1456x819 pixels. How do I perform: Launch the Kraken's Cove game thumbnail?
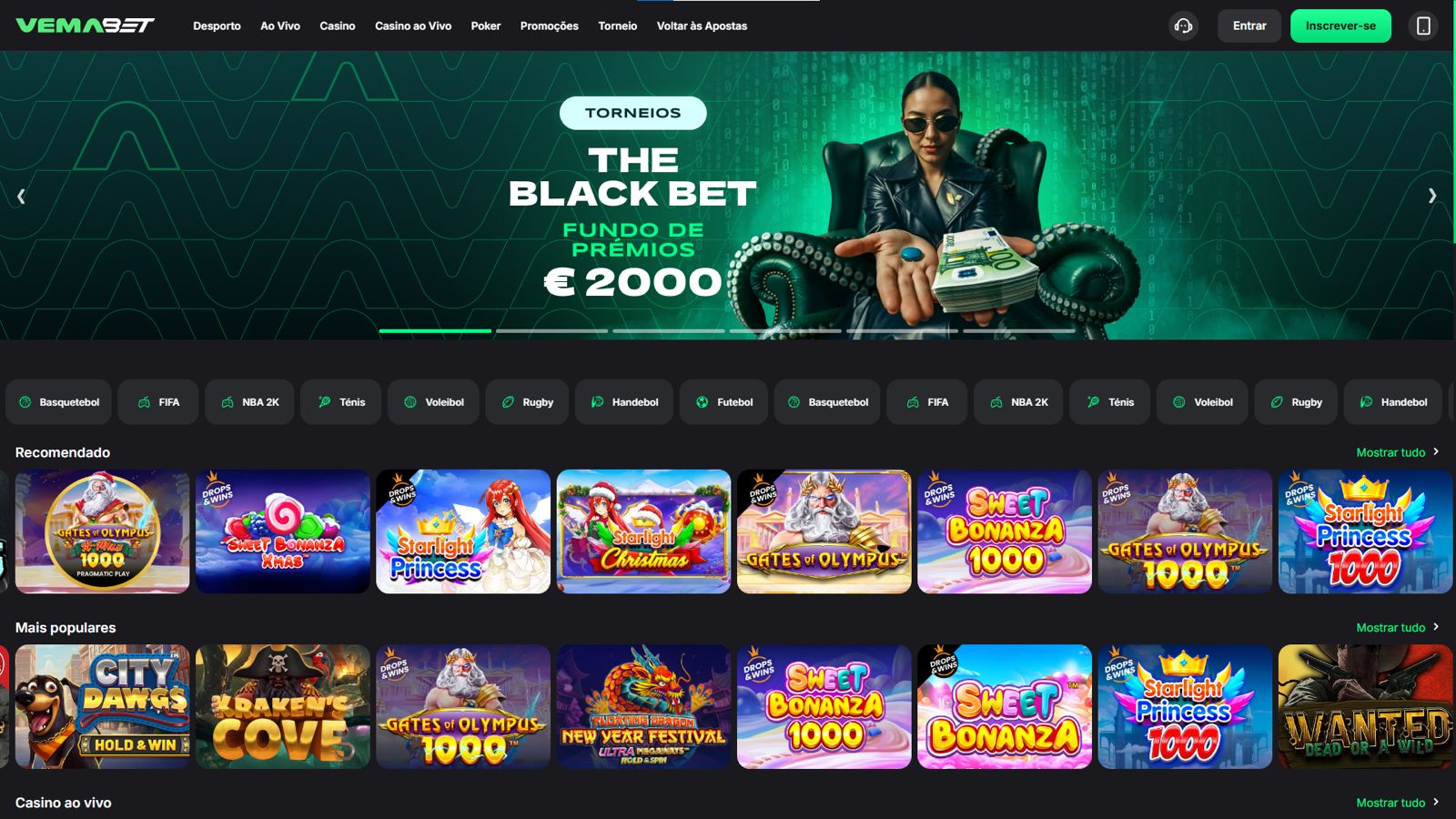283,707
